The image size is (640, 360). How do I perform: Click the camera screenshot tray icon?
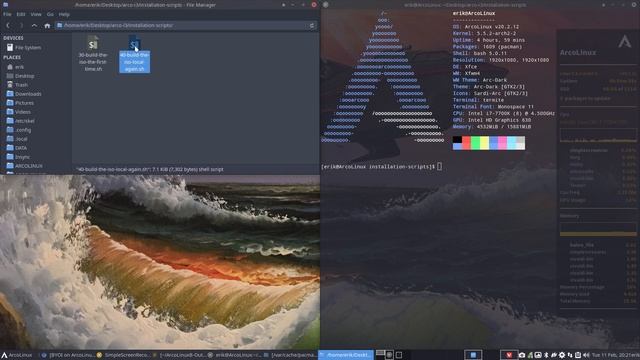pyautogui.click(x=522, y=355)
